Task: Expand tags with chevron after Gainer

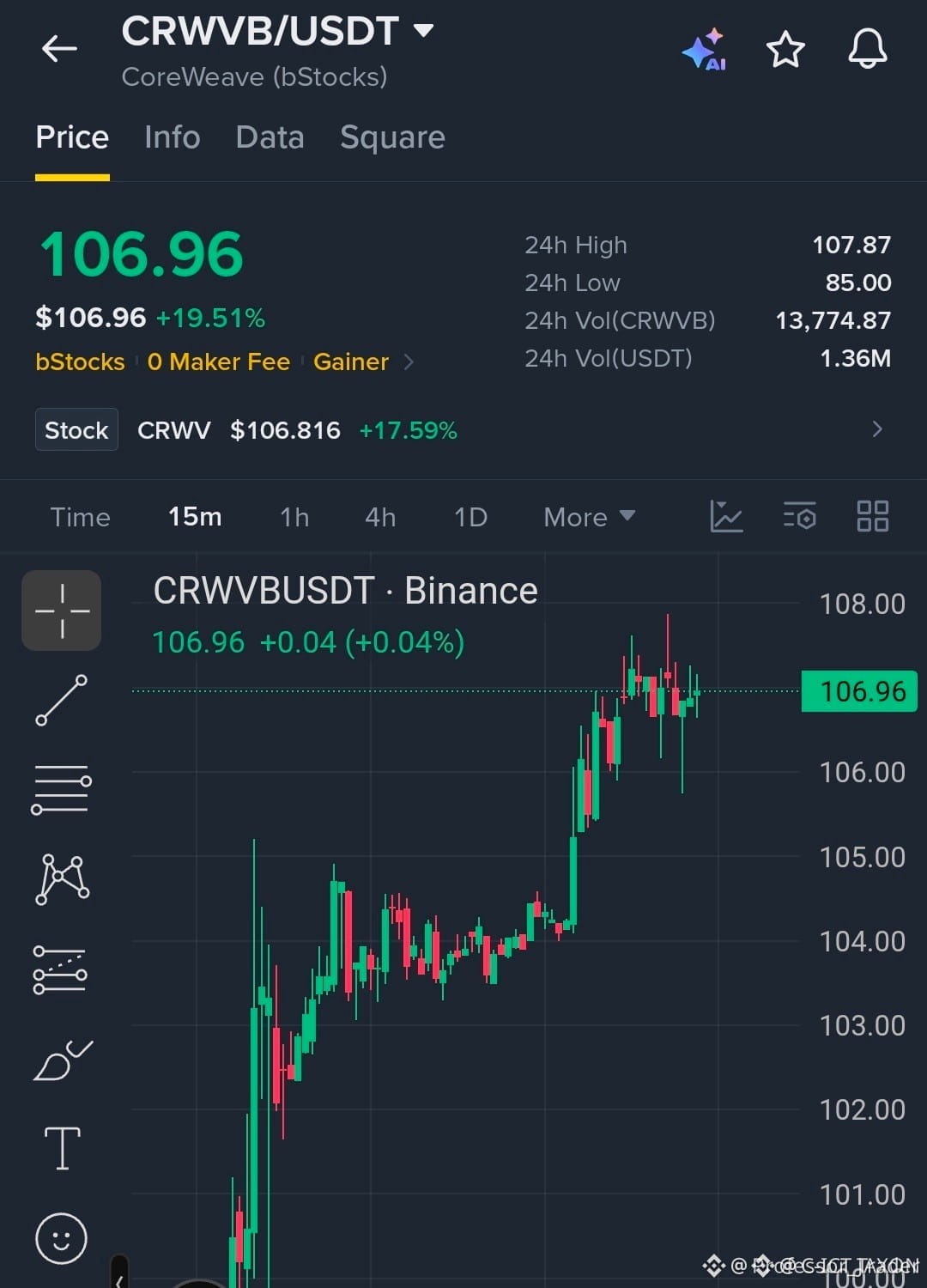Action: (x=409, y=362)
